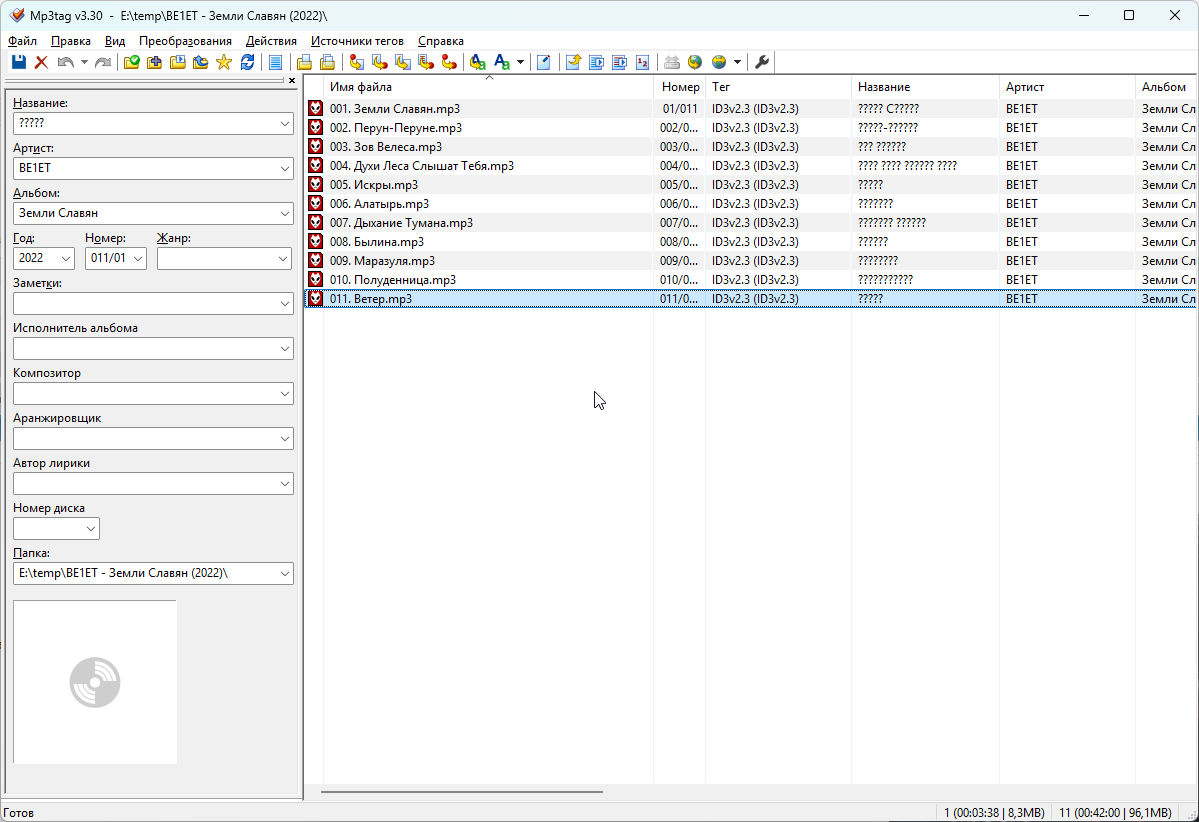Click the red X Remove tag icon
Image resolution: width=1199 pixels, height=822 pixels.
coord(41,63)
